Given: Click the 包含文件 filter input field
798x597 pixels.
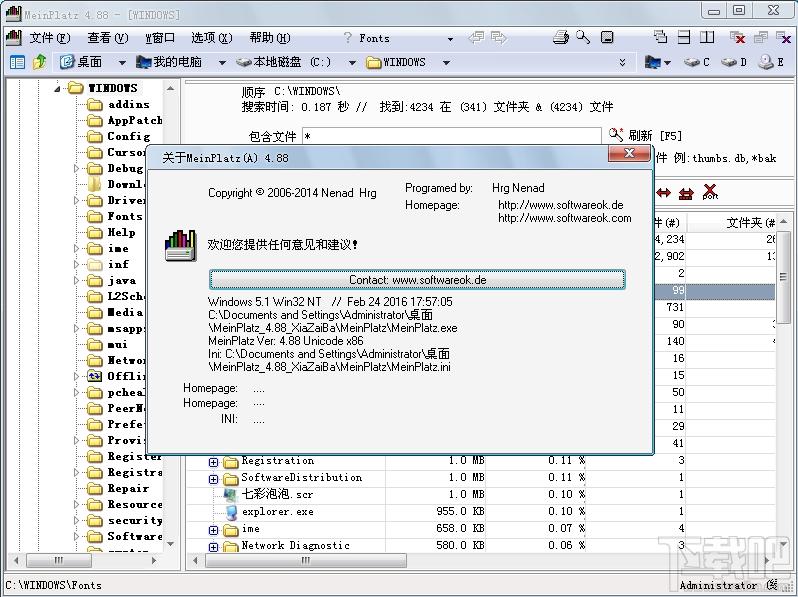Looking at the screenshot, I should 451,136.
